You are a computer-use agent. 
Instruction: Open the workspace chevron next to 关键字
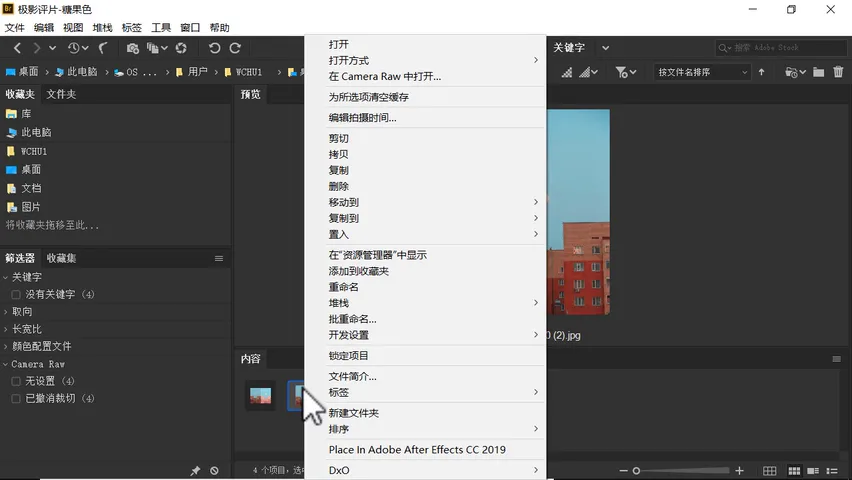tap(605, 48)
